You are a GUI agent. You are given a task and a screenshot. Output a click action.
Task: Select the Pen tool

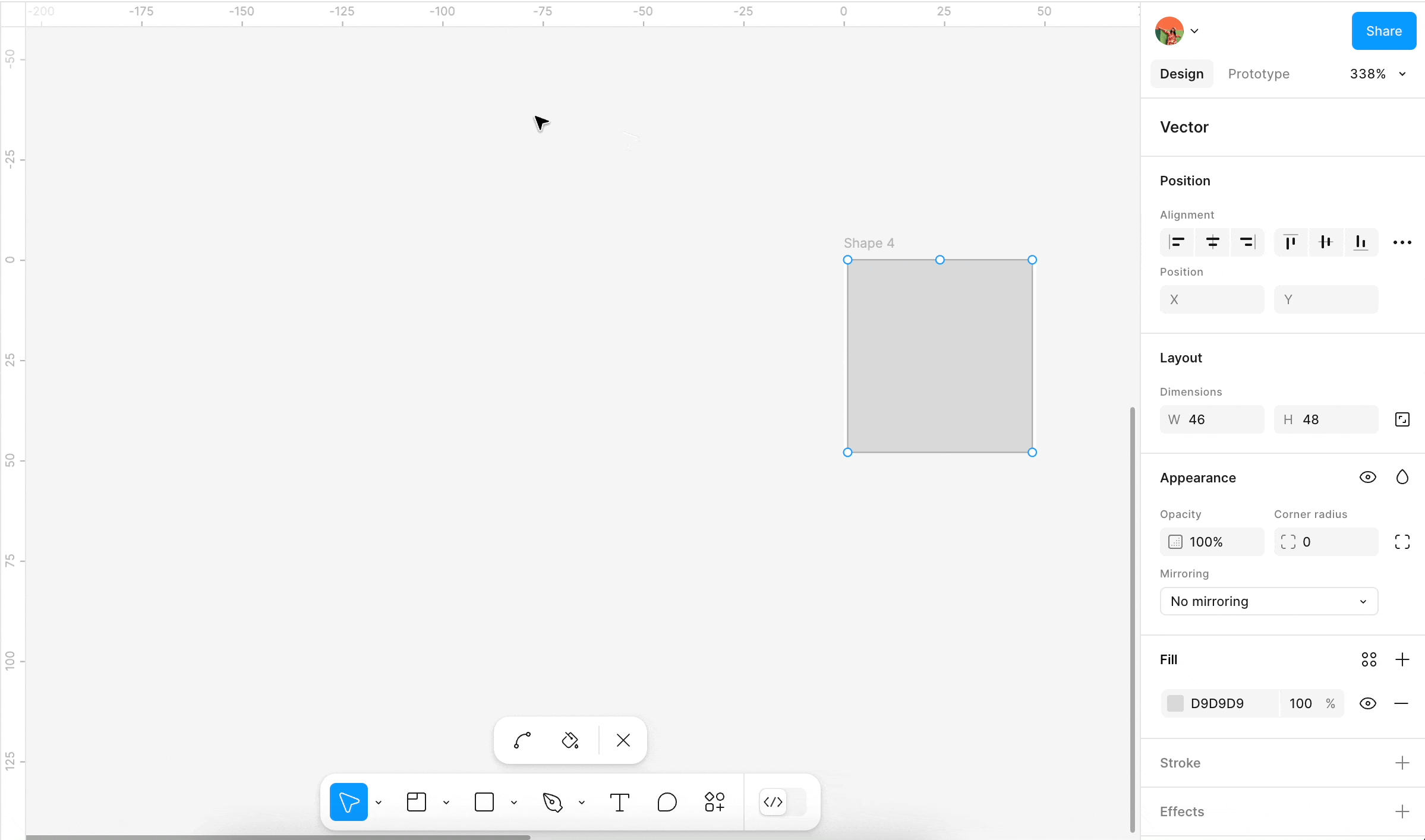[x=553, y=802]
